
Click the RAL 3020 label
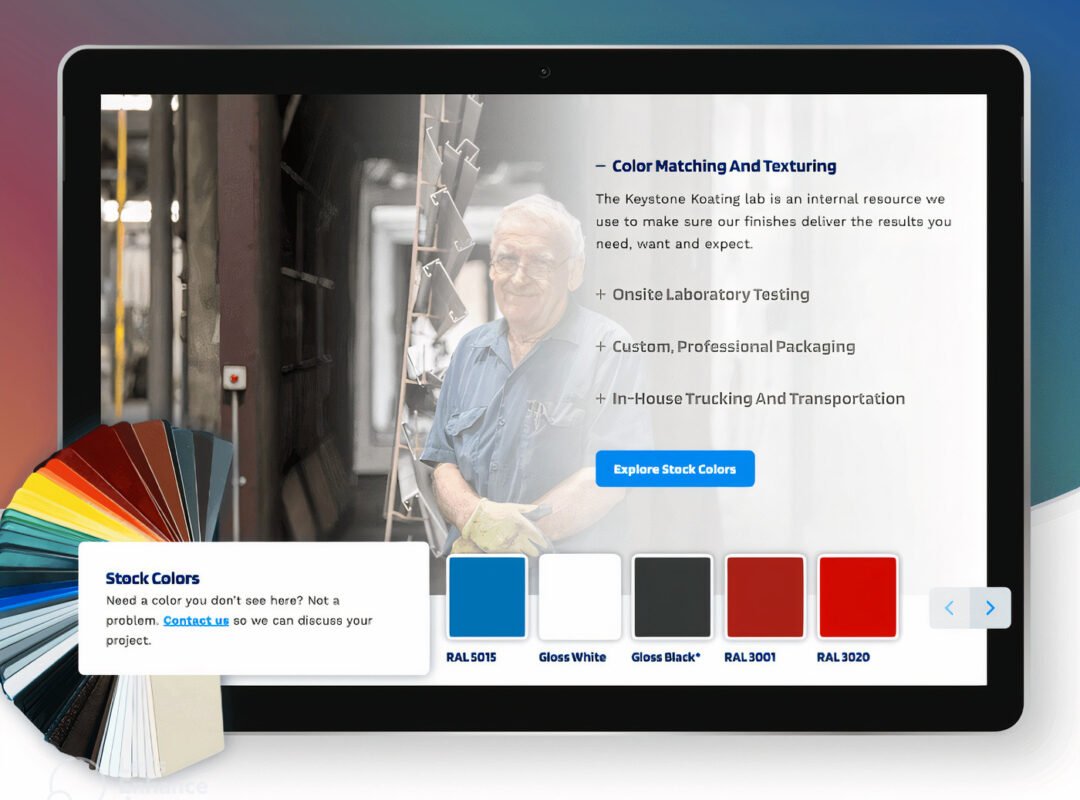point(843,657)
